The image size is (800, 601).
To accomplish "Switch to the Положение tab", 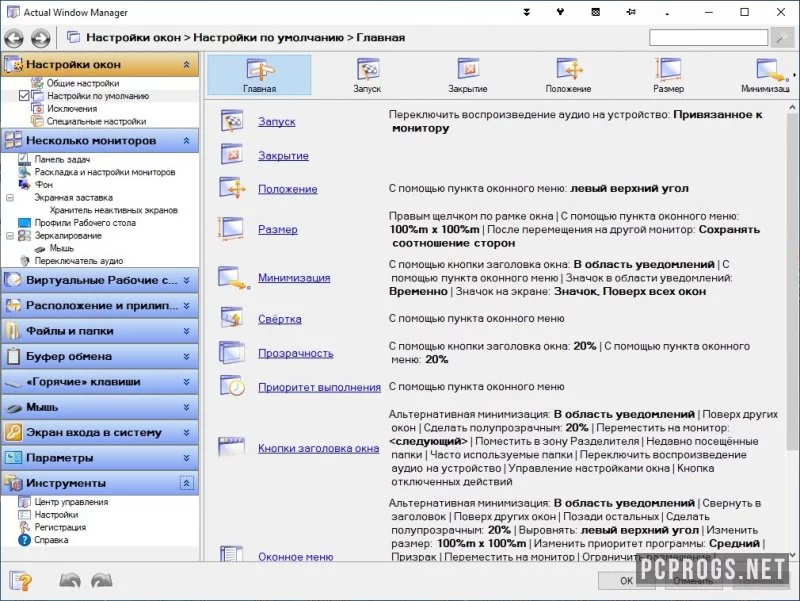I will point(568,75).
